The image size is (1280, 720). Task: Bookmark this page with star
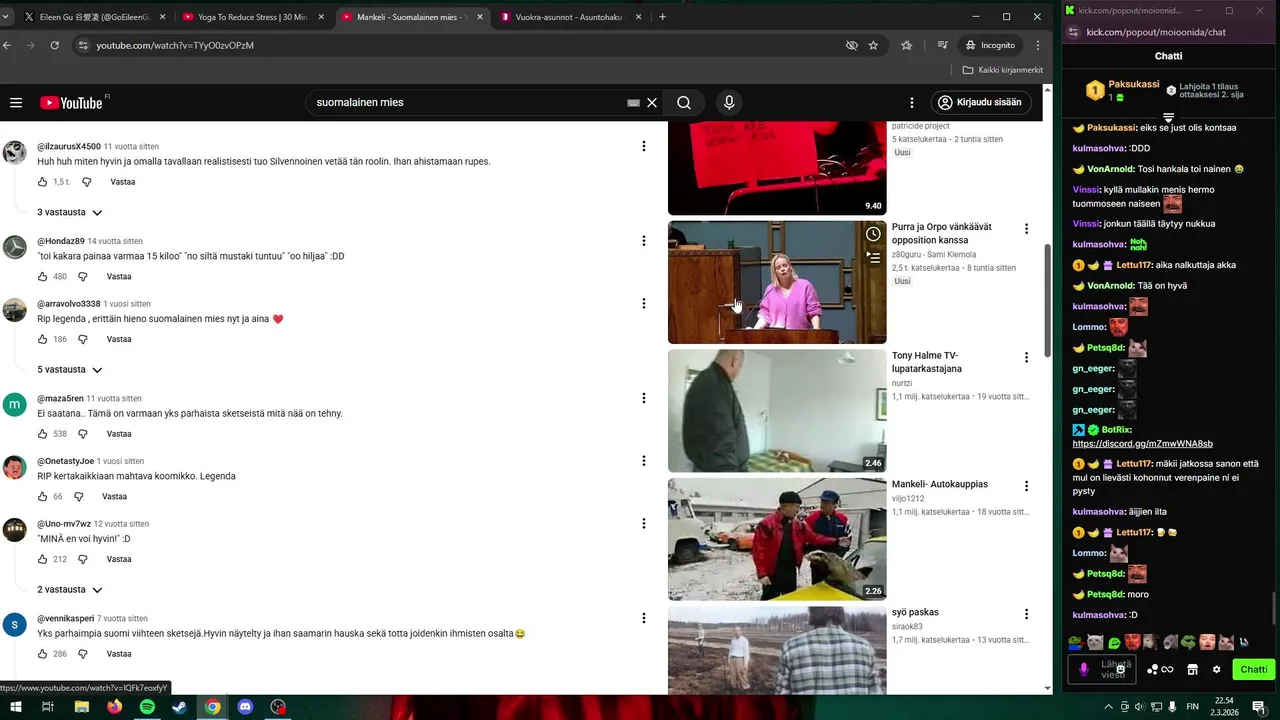[x=873, y=45]
